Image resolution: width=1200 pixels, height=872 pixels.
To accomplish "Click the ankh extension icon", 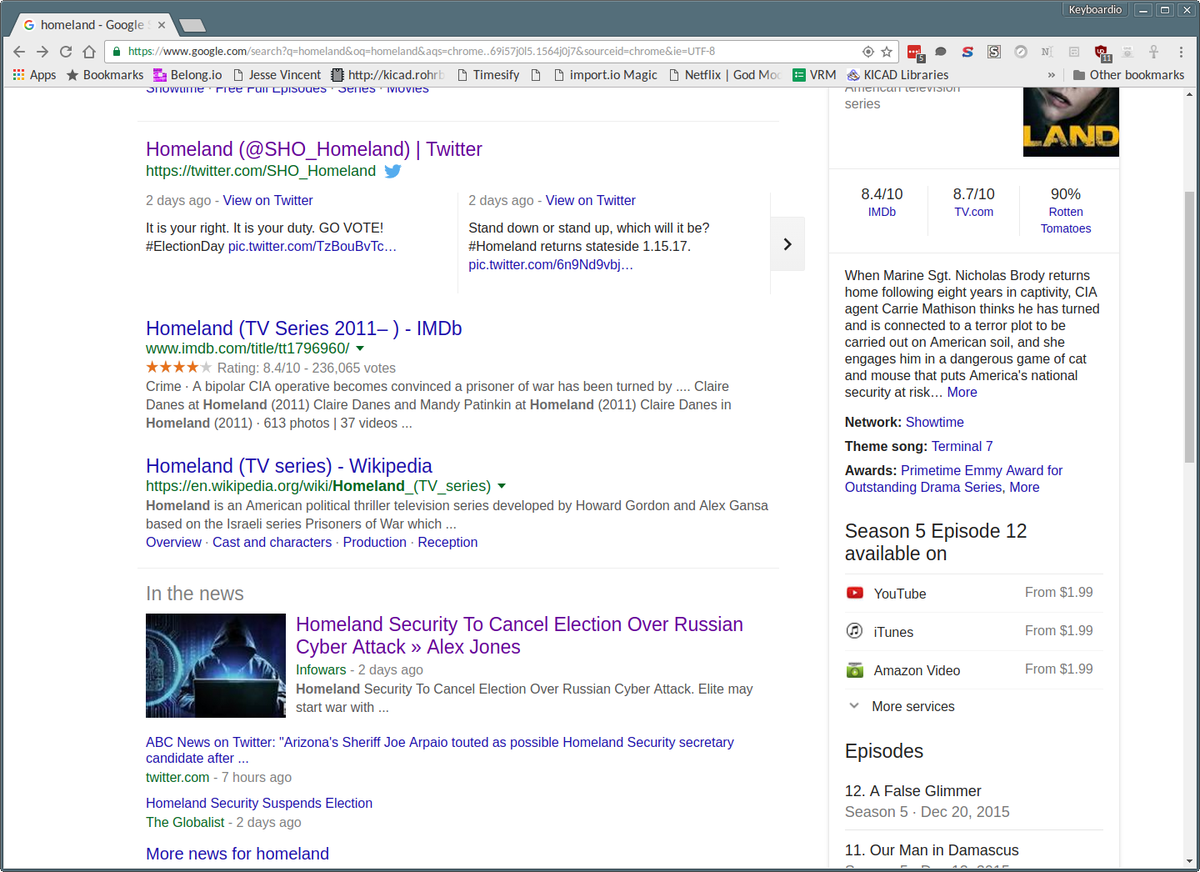I will [1153, 51].
